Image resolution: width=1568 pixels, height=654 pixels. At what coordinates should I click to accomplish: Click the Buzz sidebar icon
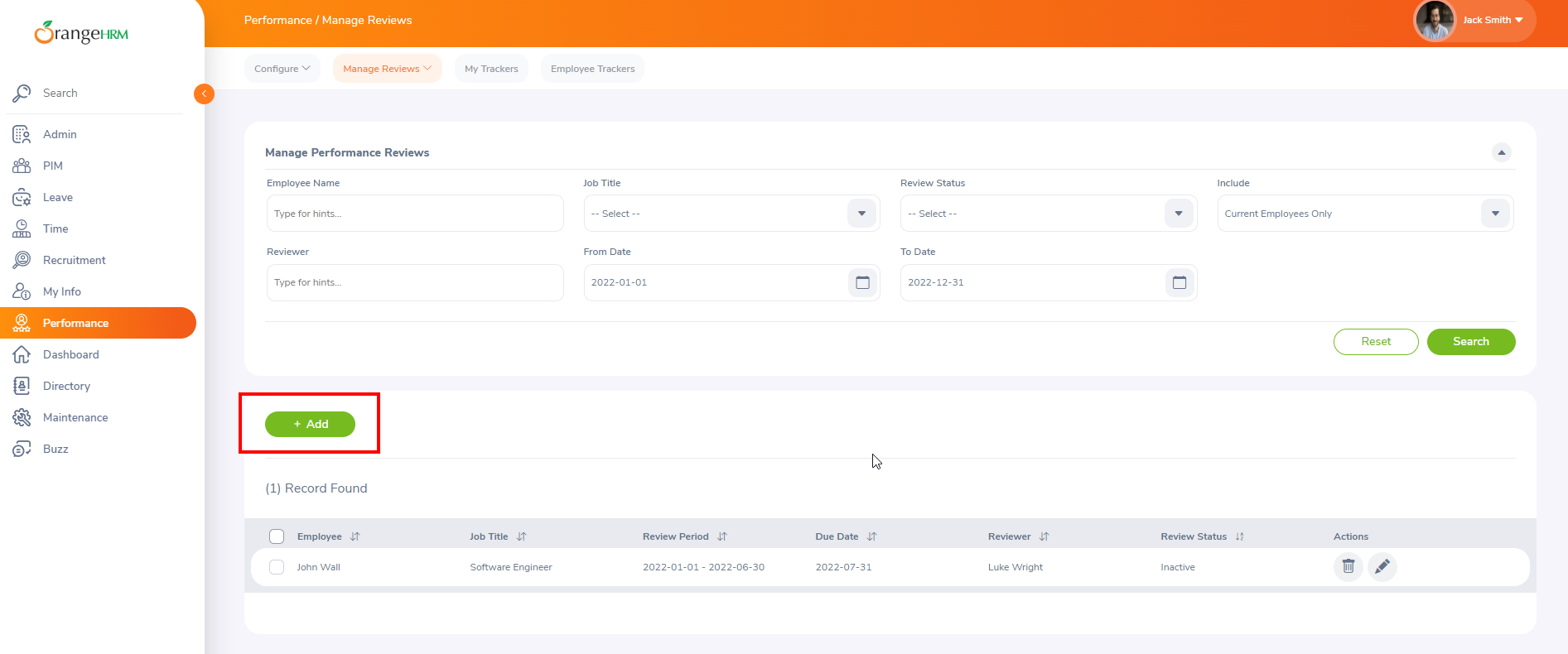pyautogui.click(x=22, y=449)
